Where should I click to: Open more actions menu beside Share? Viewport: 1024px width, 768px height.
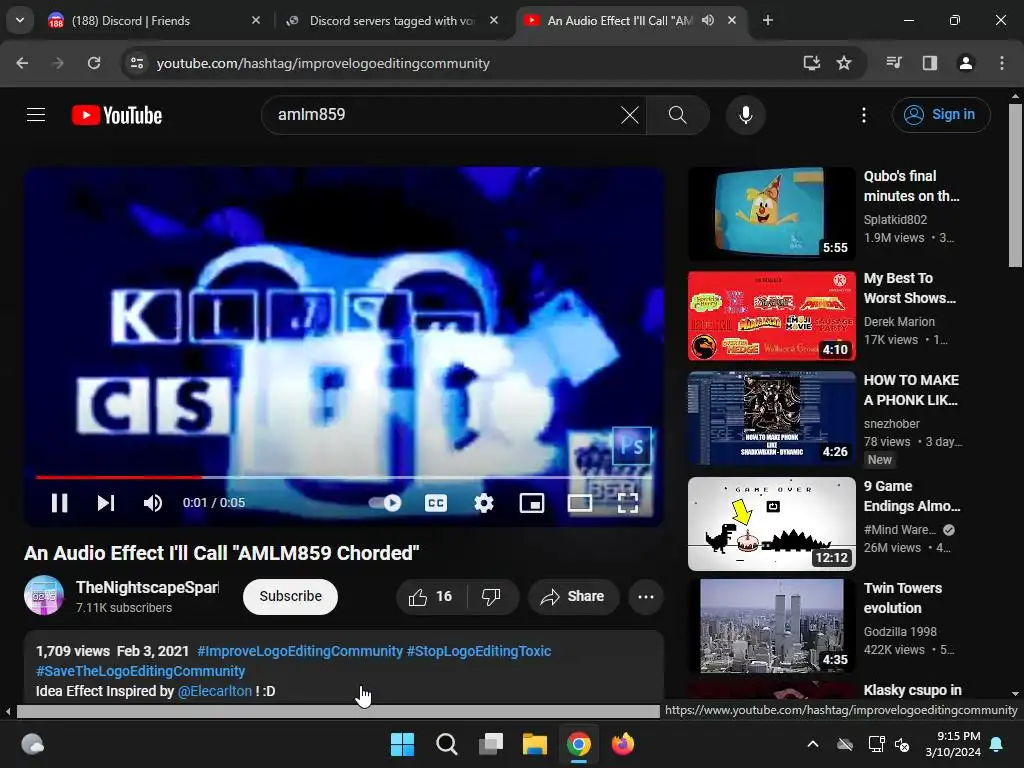[646, 596]
